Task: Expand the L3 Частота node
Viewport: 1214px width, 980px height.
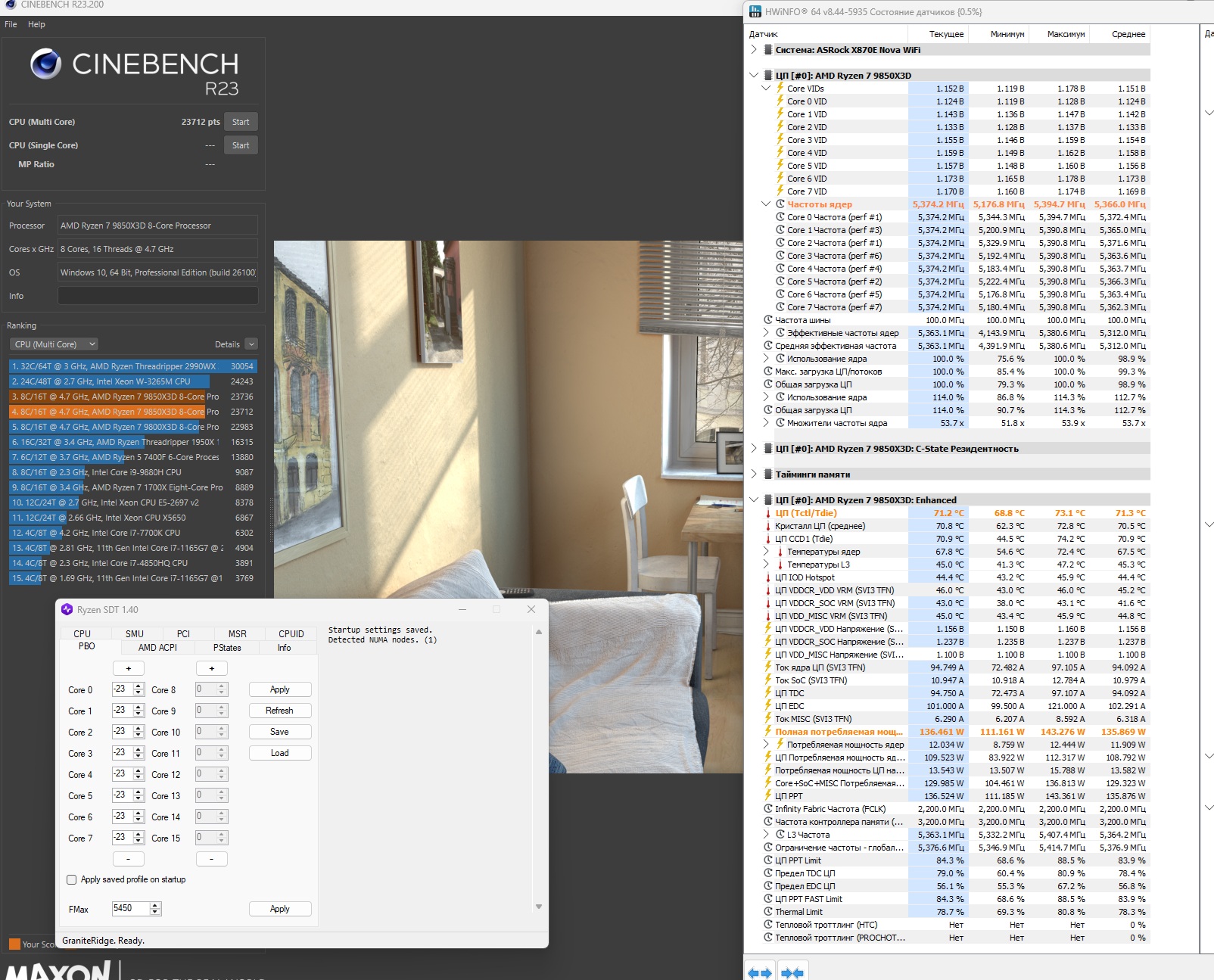Action: tap(766, 835)
